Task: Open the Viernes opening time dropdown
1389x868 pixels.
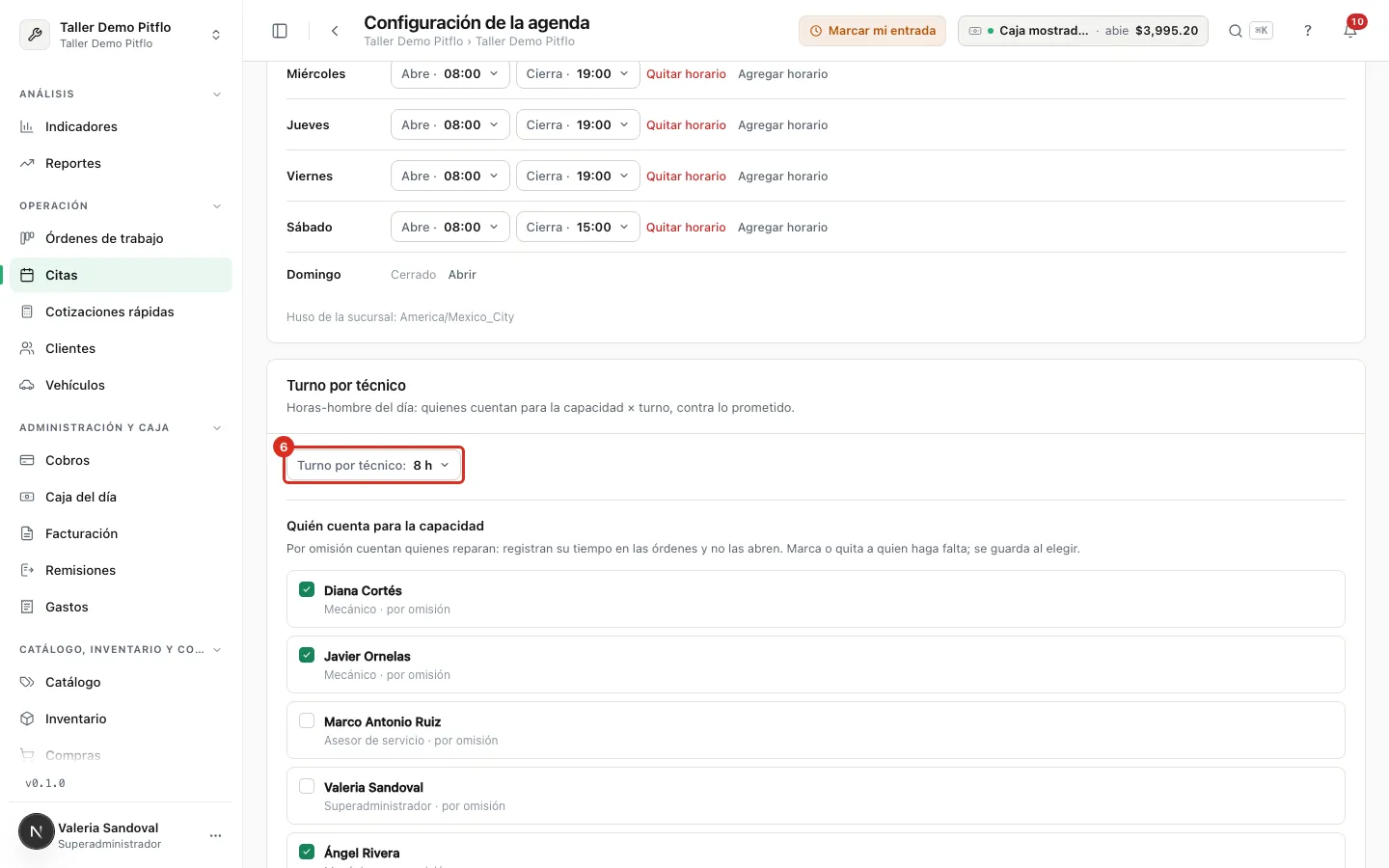Action: pos(449,176)
